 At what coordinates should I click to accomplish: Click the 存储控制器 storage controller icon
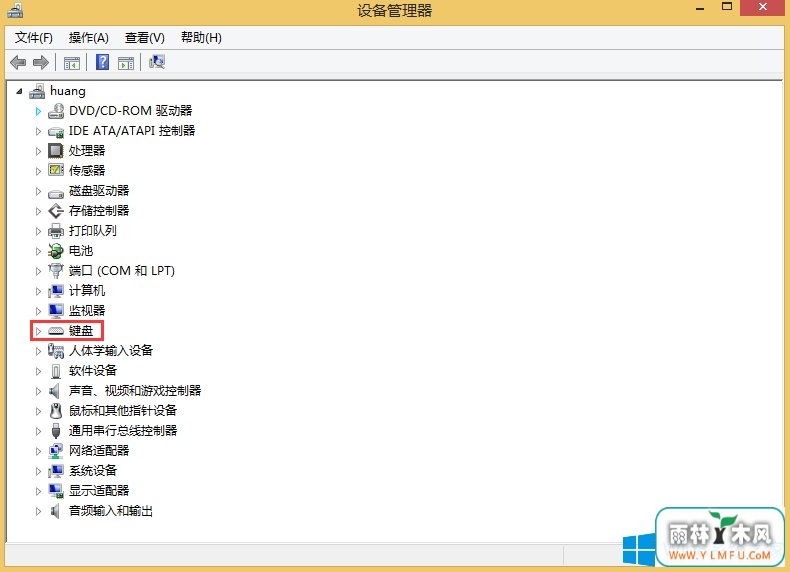pyautogui.click(x=56, y=211)
